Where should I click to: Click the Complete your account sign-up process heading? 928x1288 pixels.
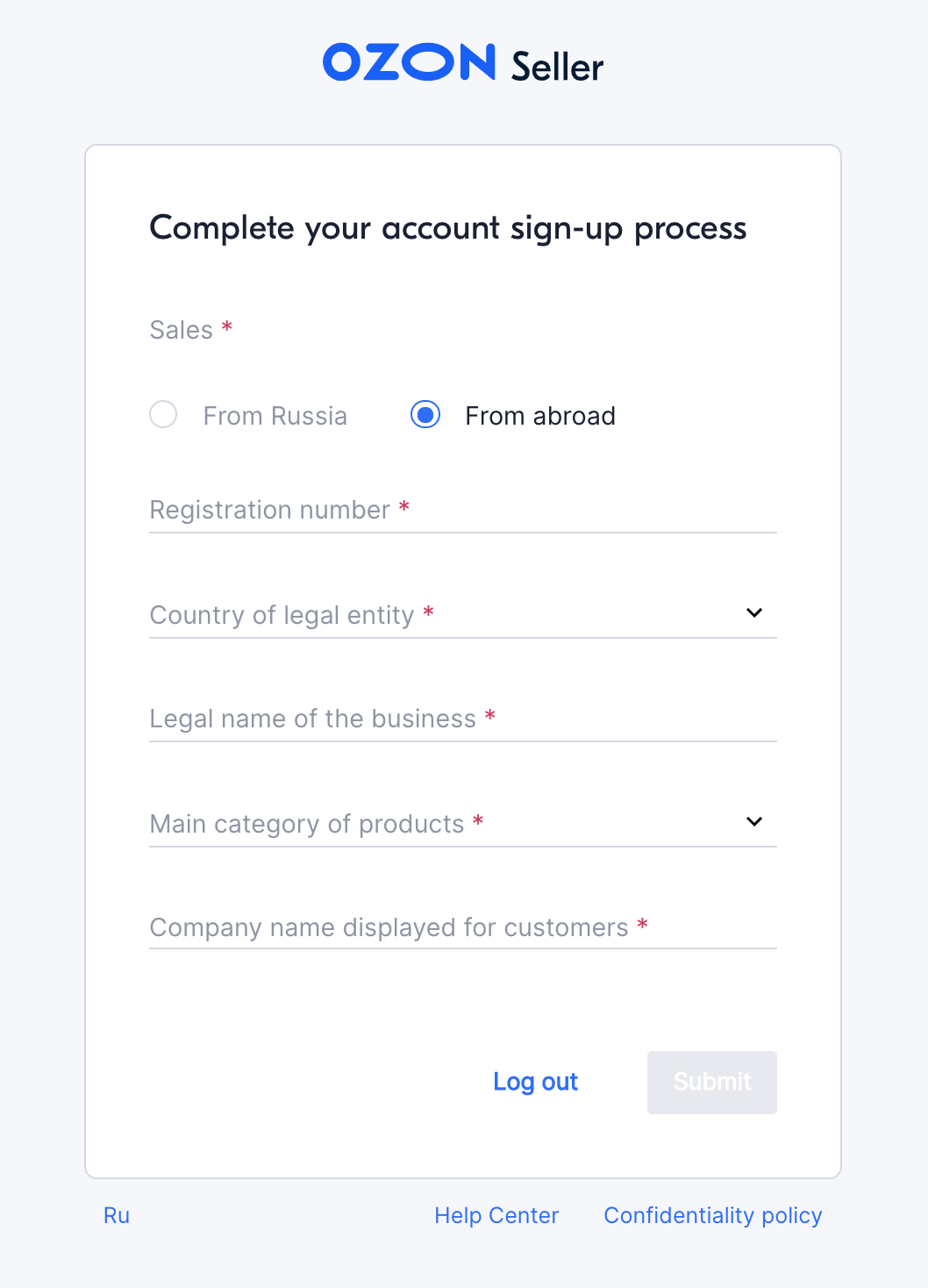(447, 228)
